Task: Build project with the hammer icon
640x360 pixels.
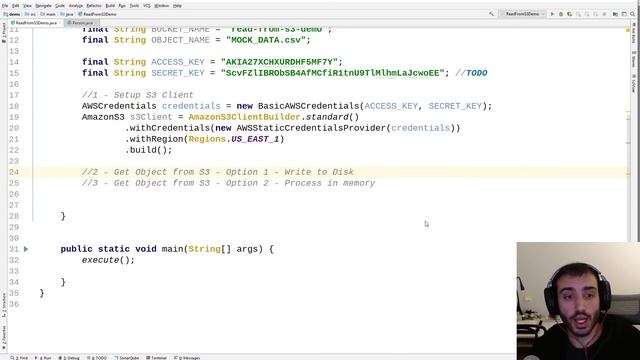Action: point(491,14)
